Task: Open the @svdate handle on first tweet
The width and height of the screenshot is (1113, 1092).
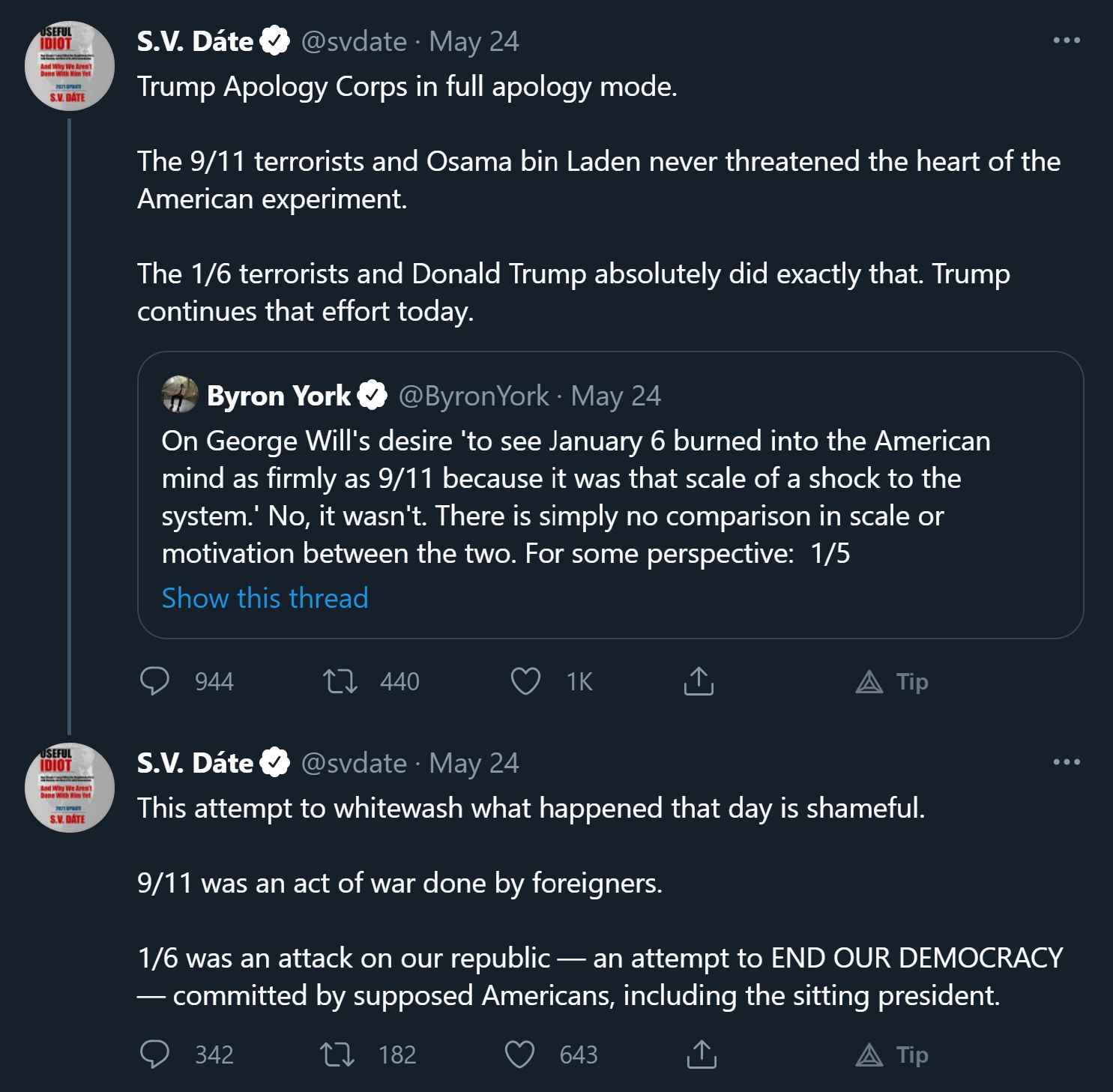Action: click(x=354, y=41)
